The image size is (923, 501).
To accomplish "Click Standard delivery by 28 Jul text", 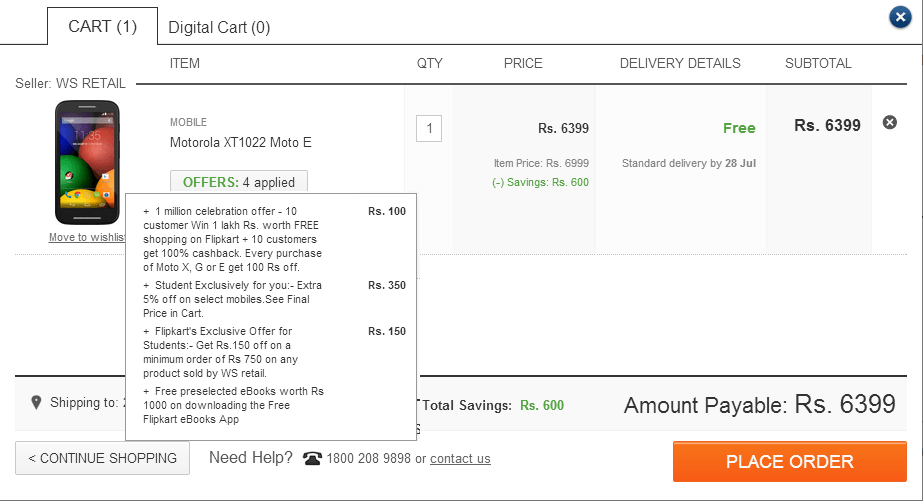I will tap(689, 163).
